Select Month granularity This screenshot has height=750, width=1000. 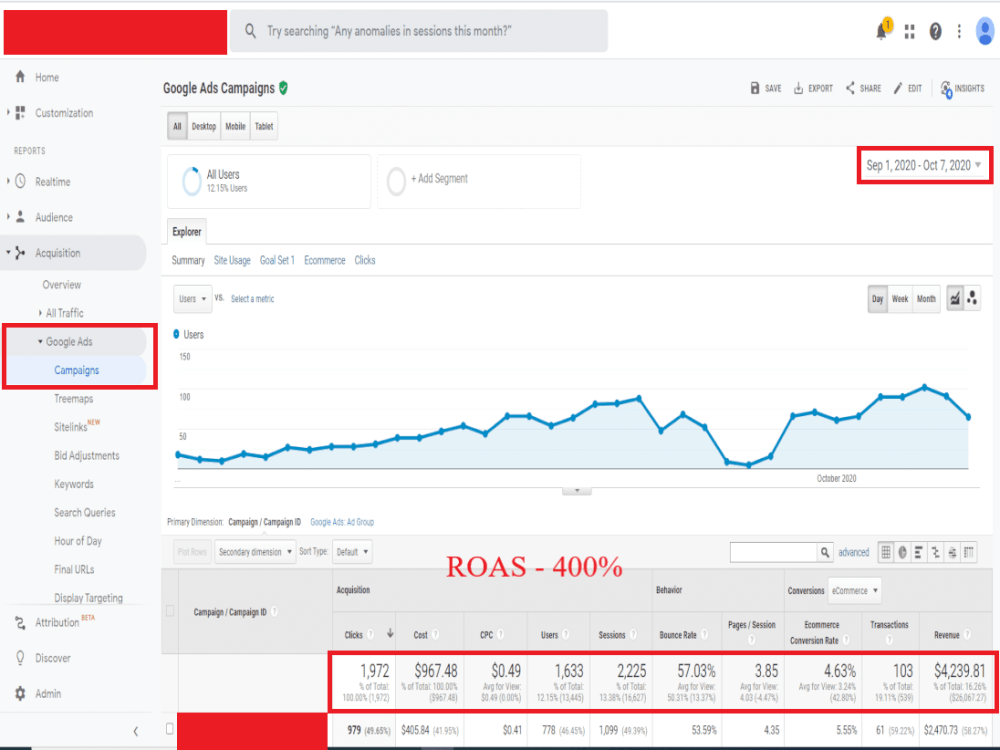point(926,298)
